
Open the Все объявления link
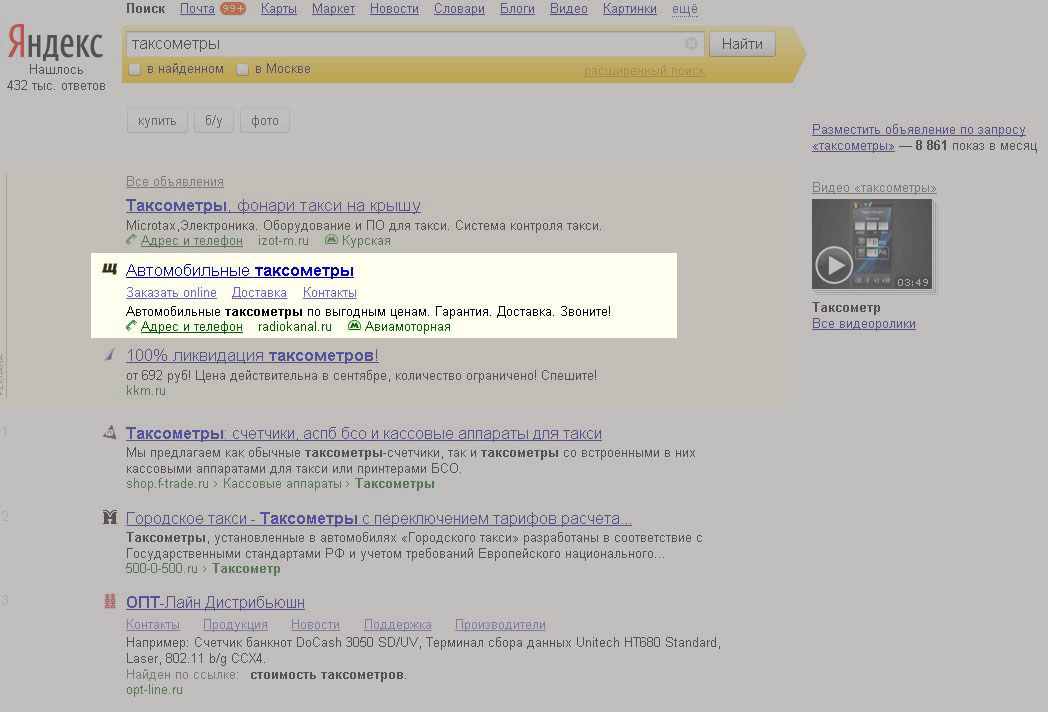[174, 181]
